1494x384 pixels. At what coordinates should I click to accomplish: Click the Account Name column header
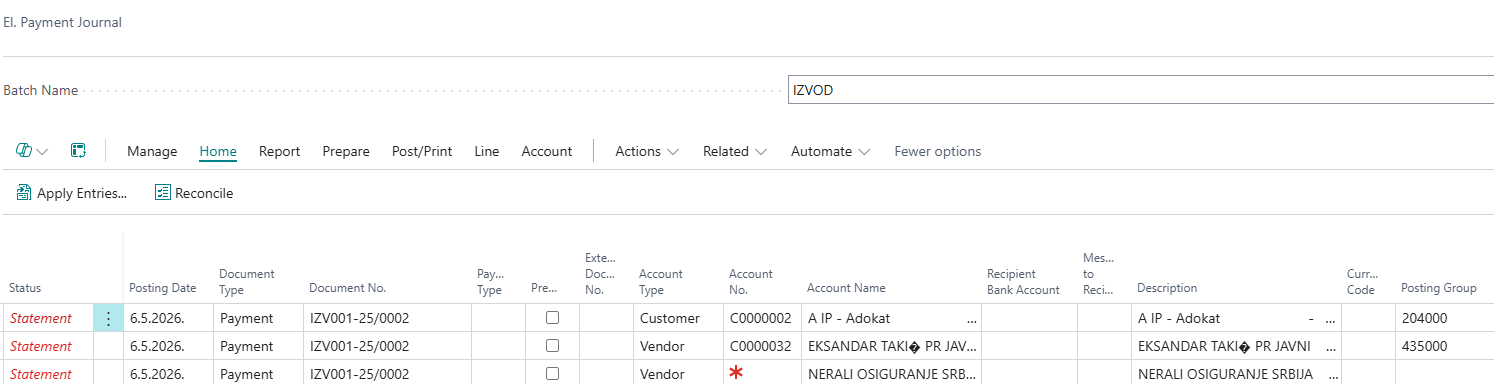(847, 288)
